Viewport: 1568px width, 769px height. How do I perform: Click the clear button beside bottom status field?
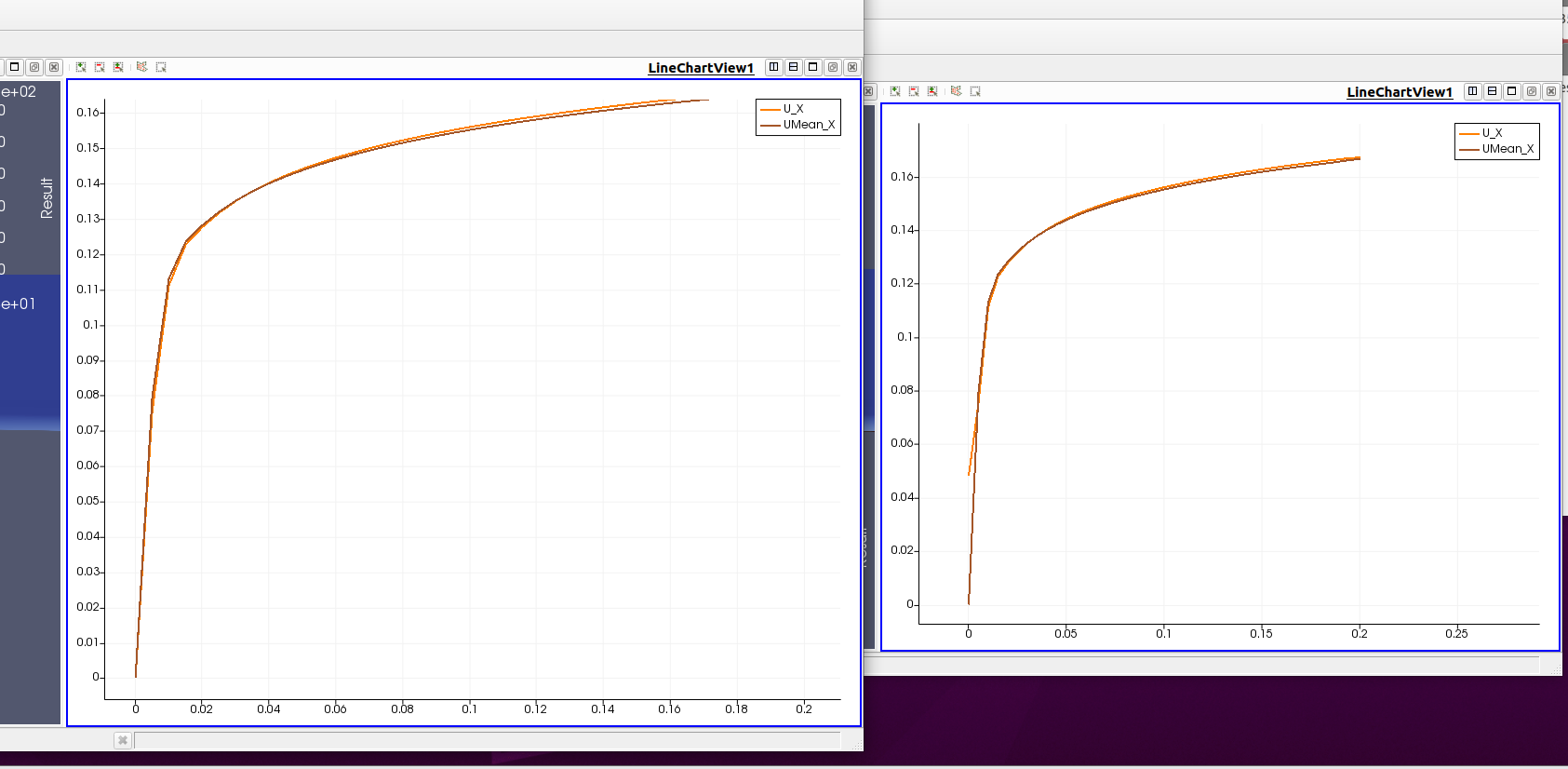click(123, 740)
